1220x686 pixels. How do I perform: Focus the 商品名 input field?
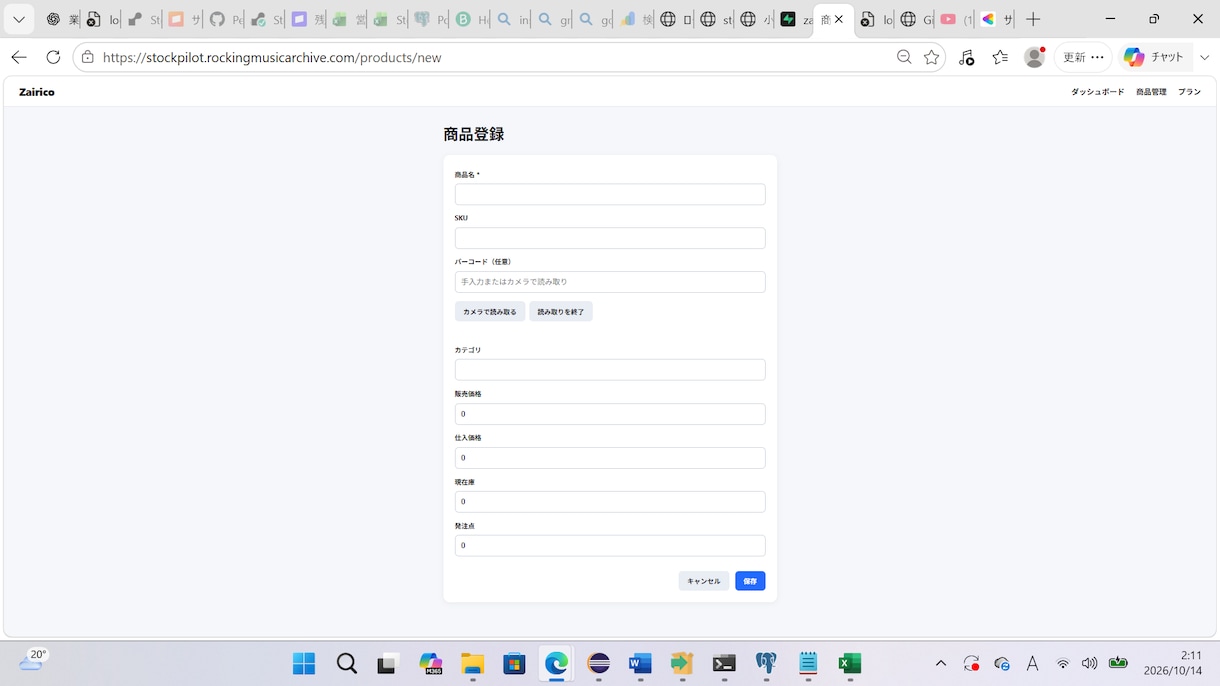(x=610, y=194)
